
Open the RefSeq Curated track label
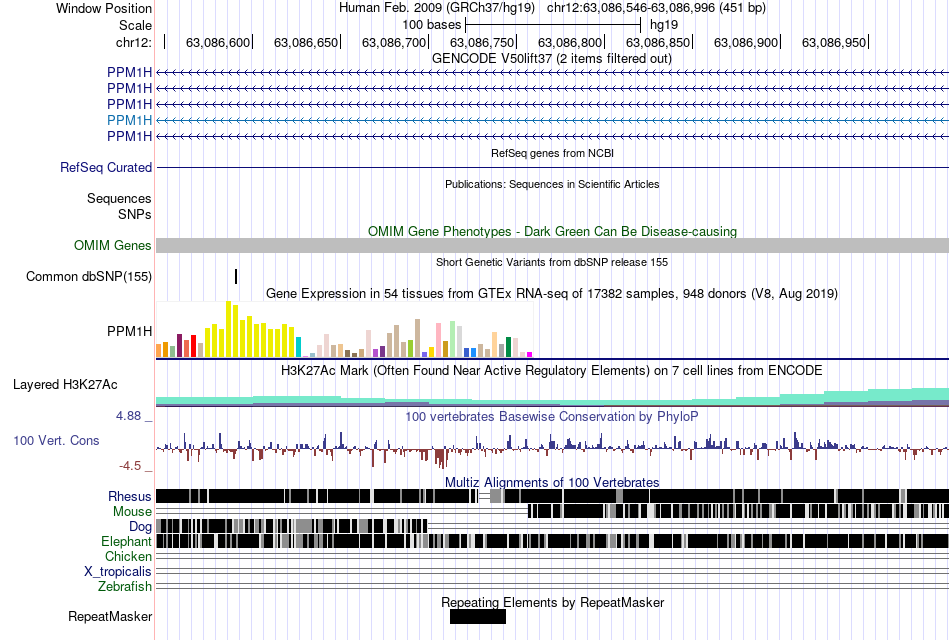point(105,167)
